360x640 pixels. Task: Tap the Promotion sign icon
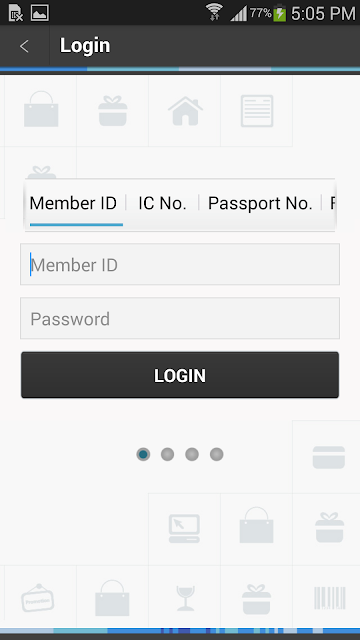[38, 598]
